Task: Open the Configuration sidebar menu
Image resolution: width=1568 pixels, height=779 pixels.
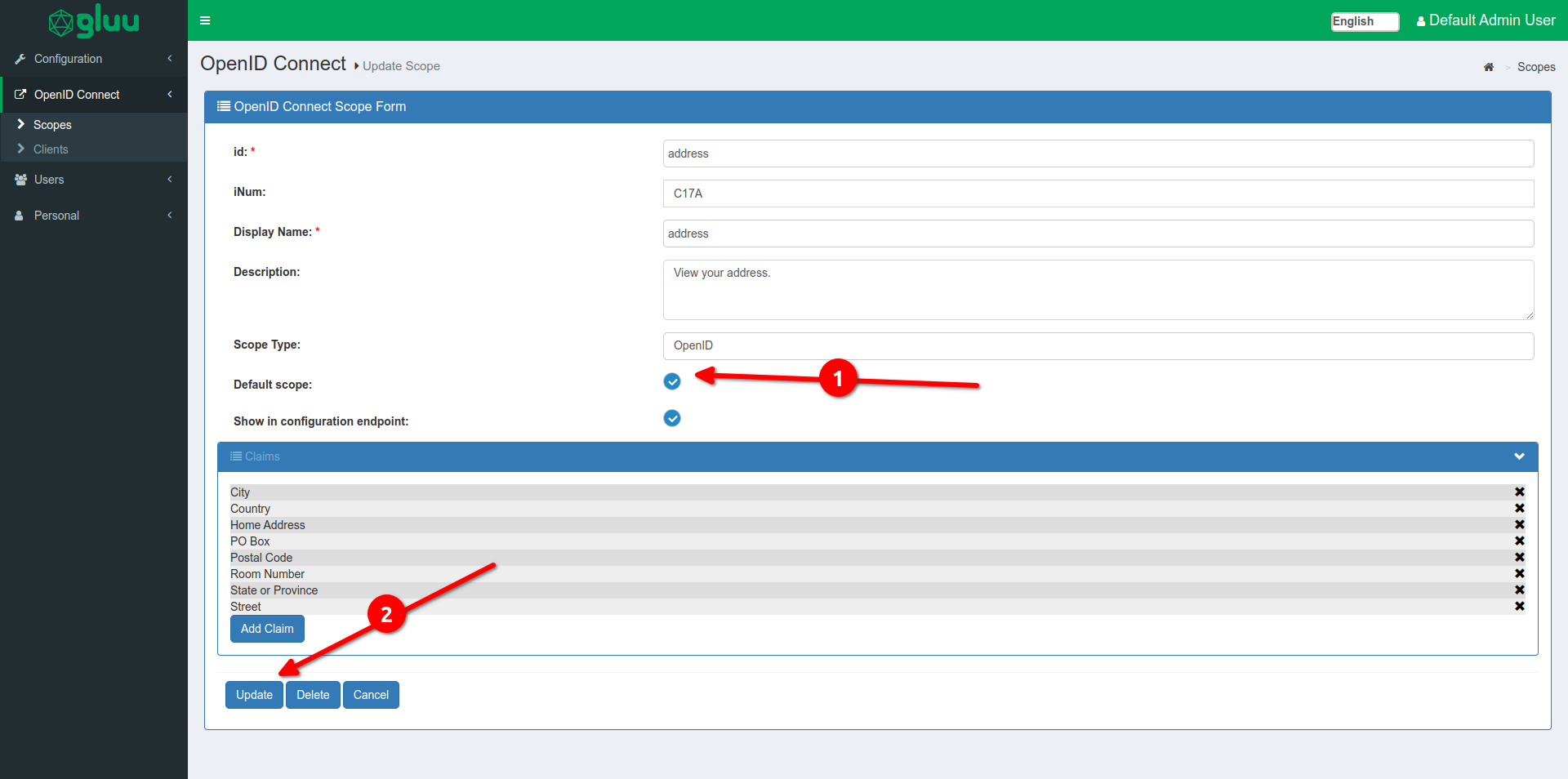Action: [94, 59]
